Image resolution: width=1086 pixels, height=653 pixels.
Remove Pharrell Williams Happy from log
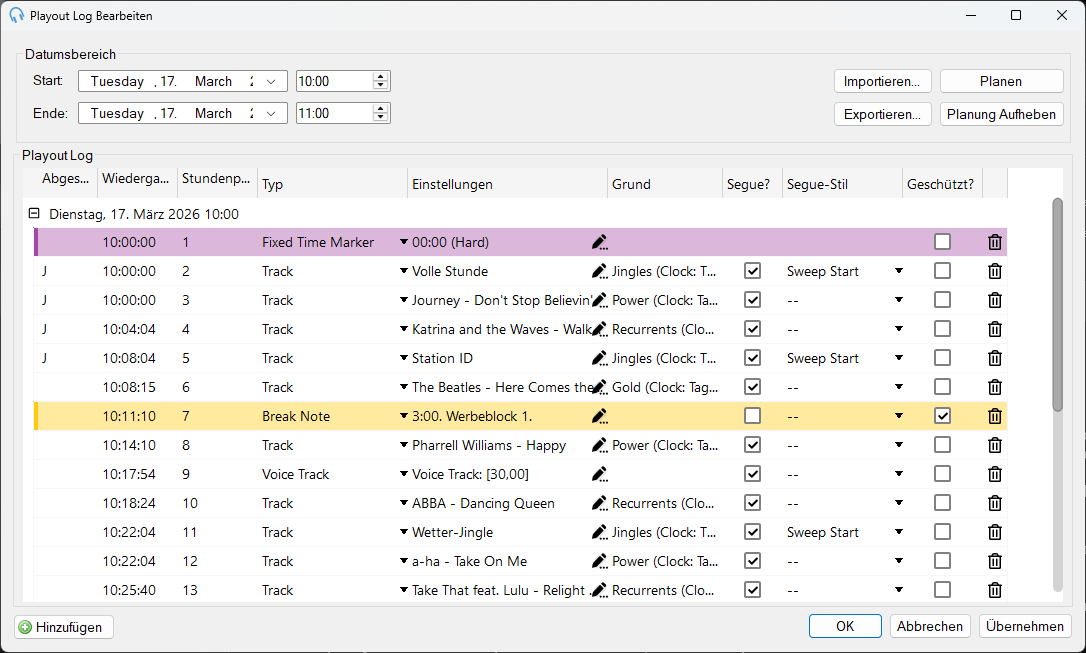[995, 445]
